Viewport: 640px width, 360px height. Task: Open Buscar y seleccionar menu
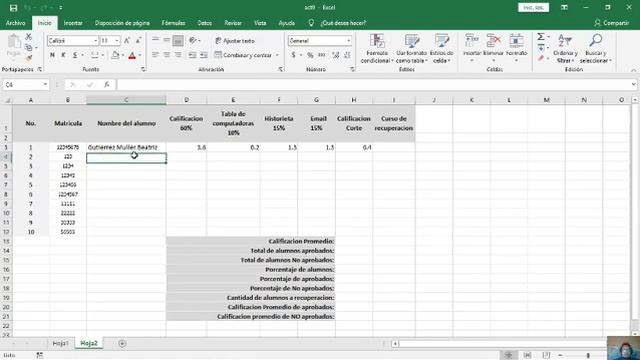[x=596, y=48]
